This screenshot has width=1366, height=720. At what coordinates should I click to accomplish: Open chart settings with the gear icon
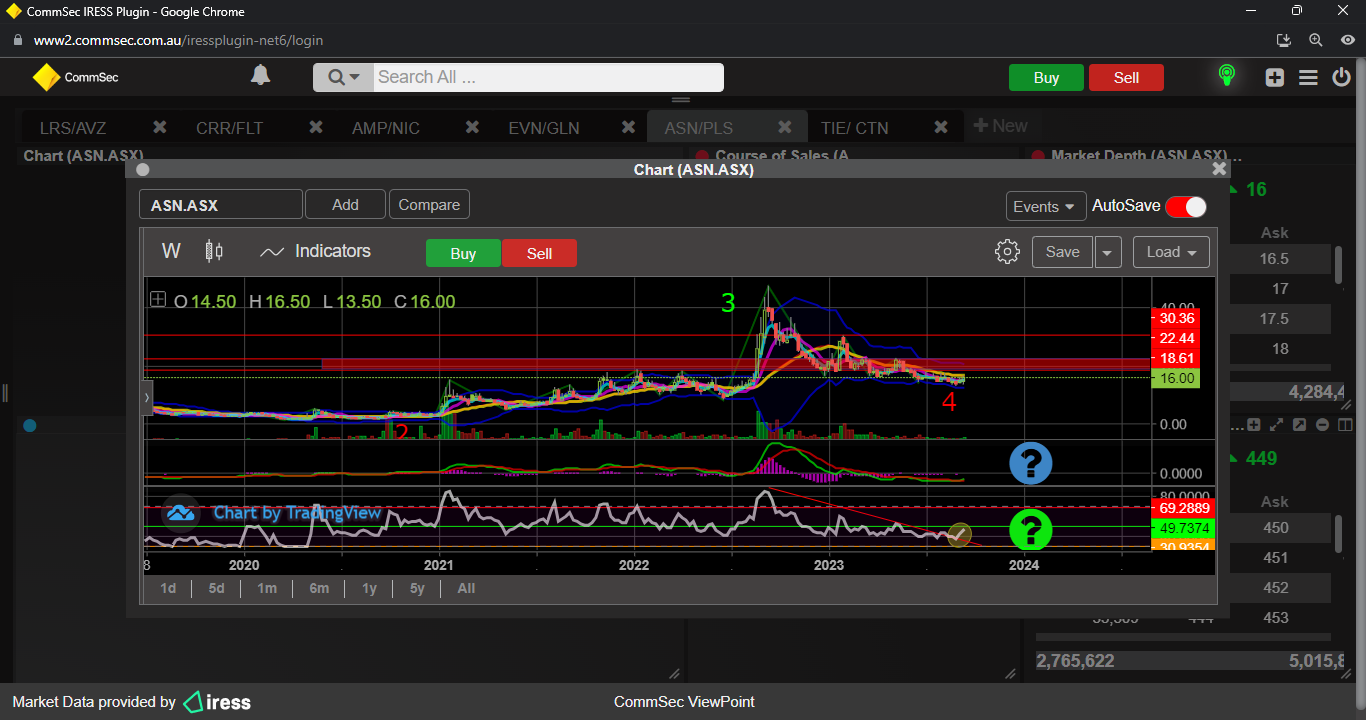coord(1007,252)
